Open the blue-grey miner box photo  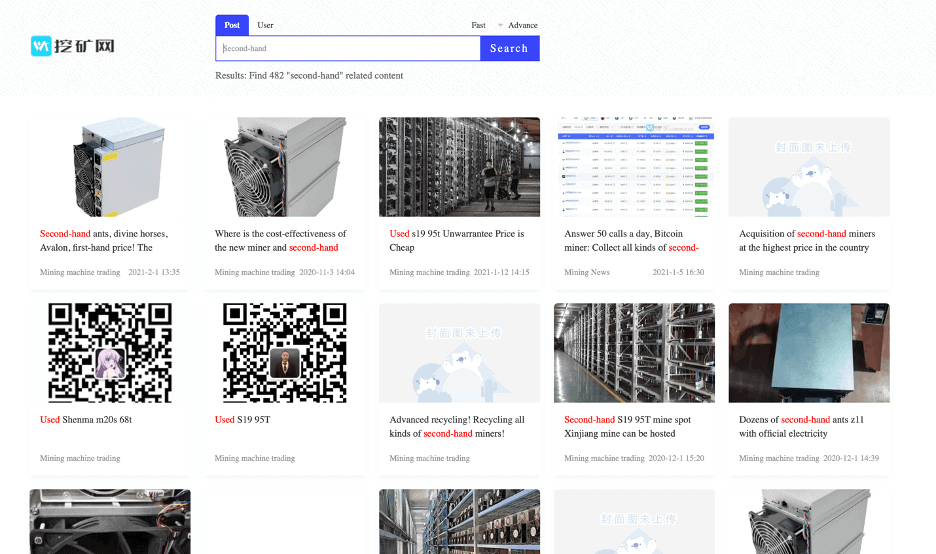(x=809, y=353)
